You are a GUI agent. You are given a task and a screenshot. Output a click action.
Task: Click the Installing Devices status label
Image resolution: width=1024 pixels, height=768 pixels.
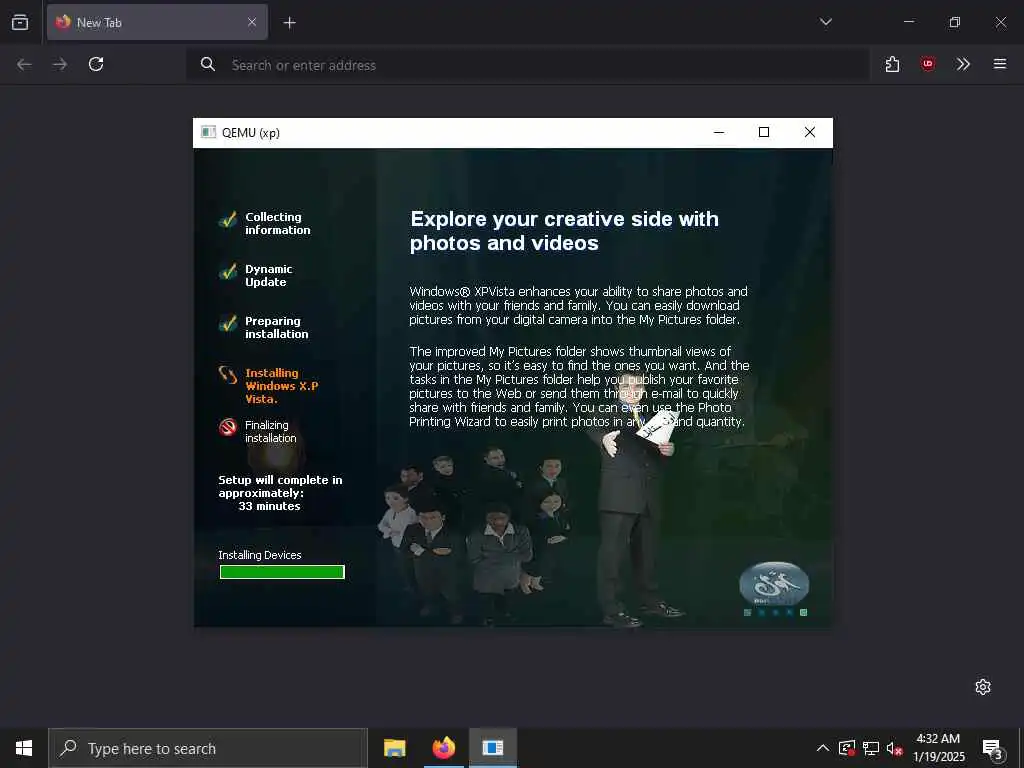[260, 555]
